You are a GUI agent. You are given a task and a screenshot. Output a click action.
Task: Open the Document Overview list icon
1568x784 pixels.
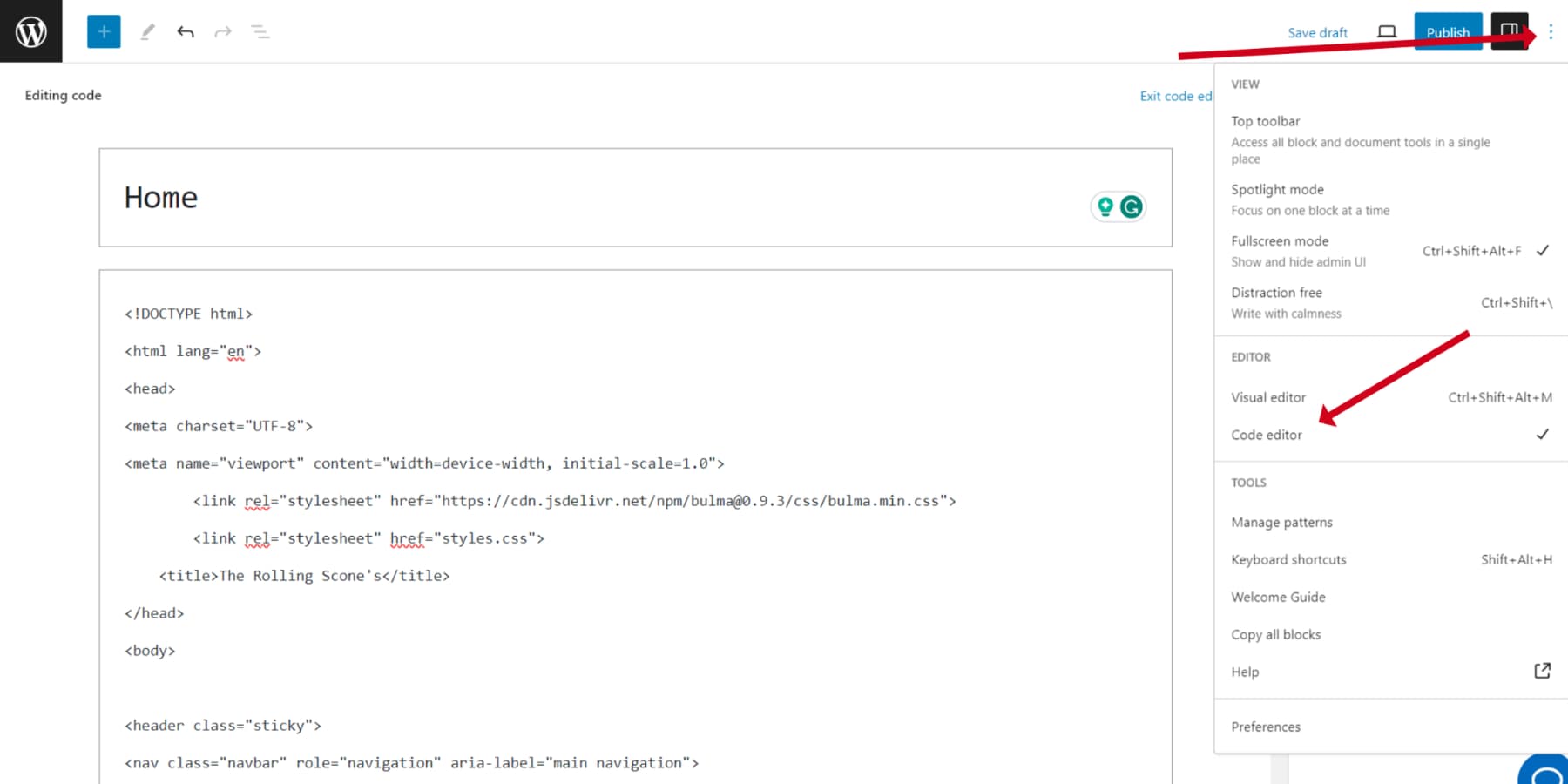(260, 31)
